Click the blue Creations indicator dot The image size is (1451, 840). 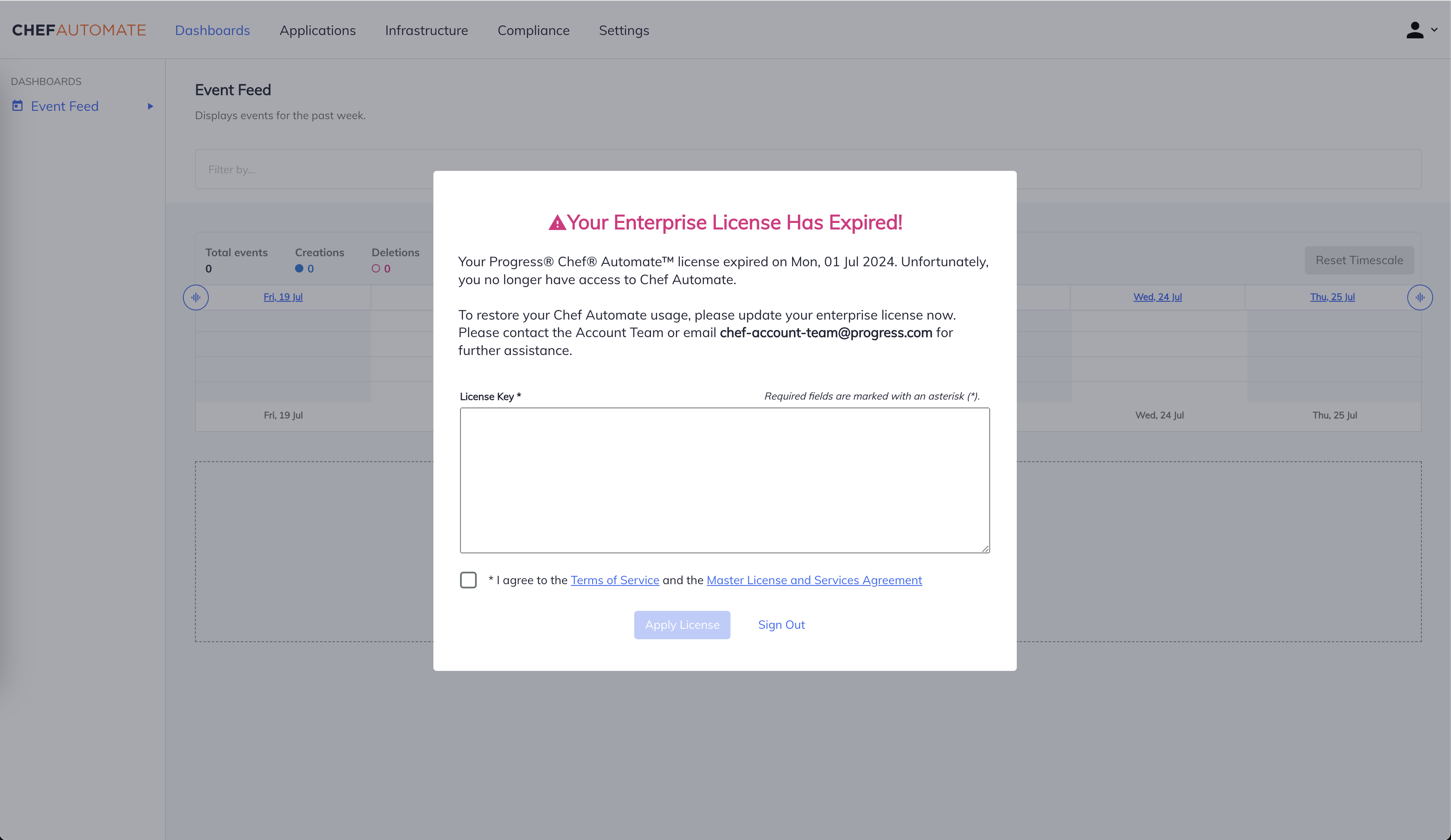[299, 268]
